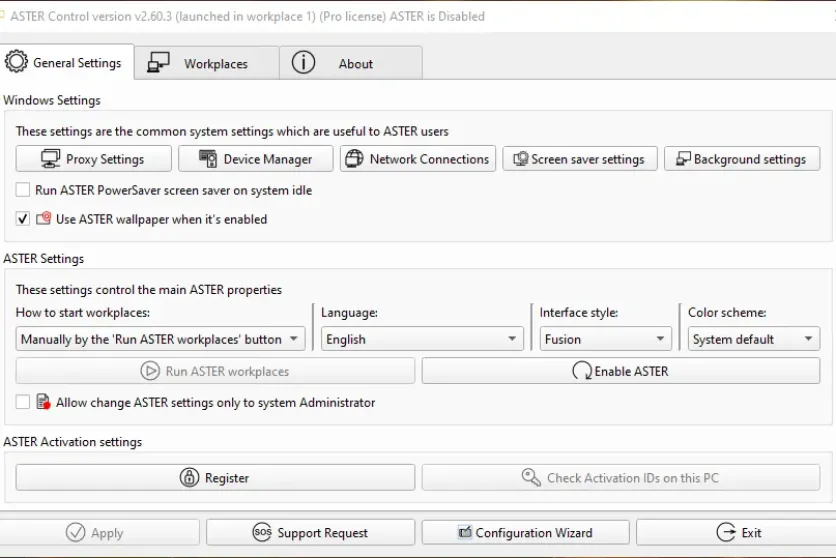Click the Exit arrow icon
The image size is (836, 558).
click(x=726, y=533)
